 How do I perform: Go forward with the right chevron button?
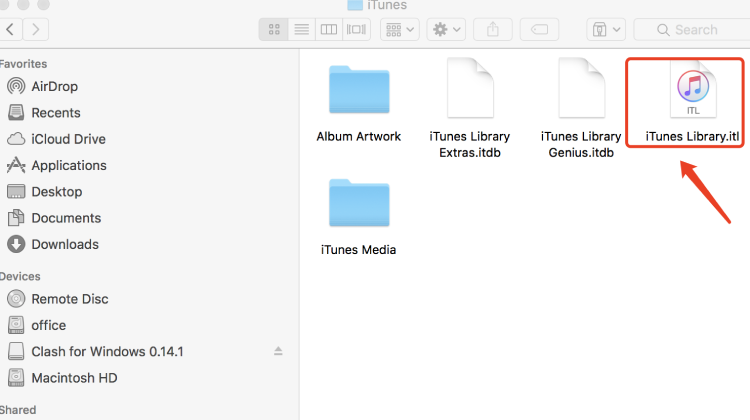pyautogui.click(x=35, y=30)
